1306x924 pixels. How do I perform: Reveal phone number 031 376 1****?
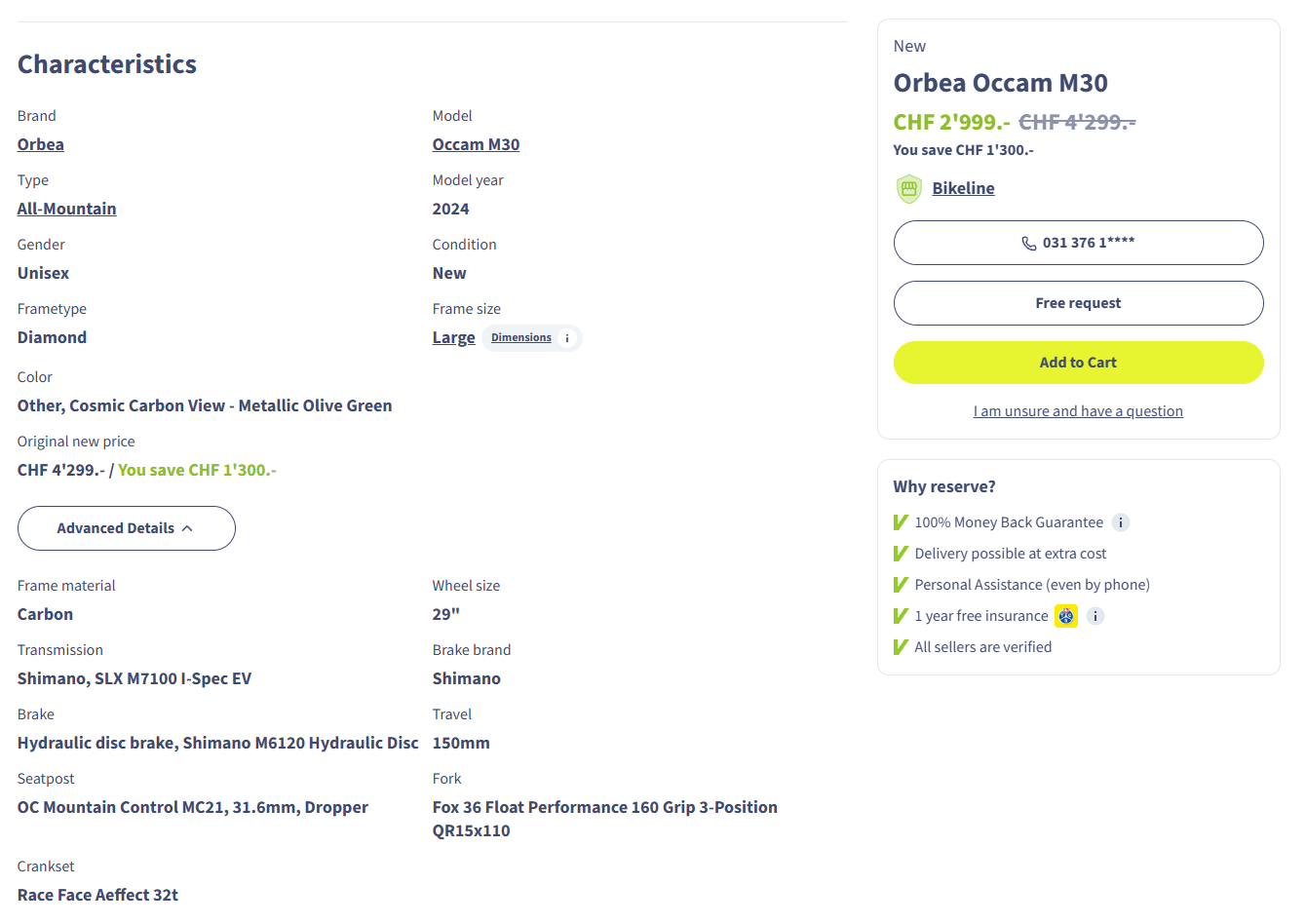point(1078,243)
